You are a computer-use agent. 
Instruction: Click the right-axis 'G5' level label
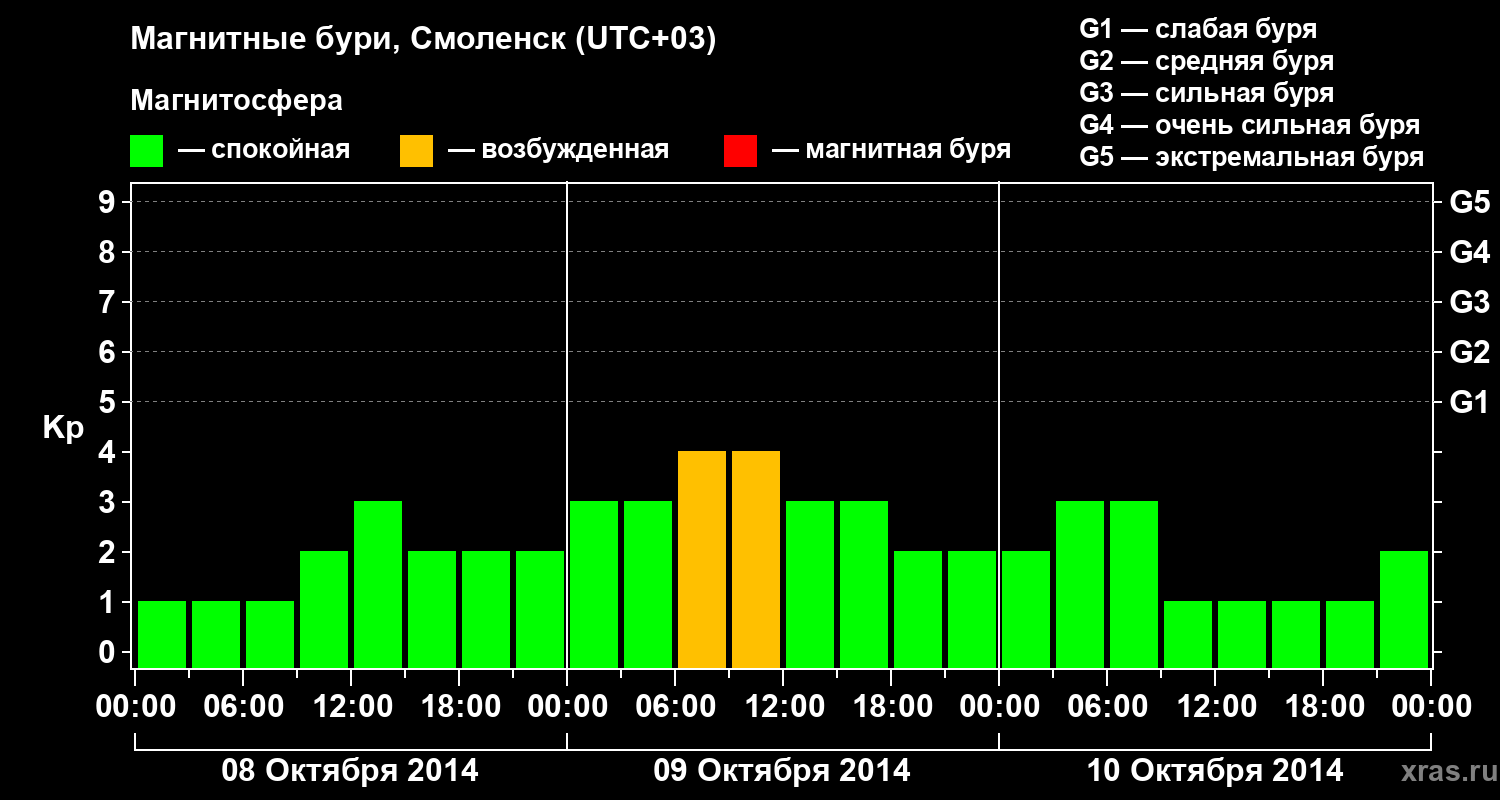(x=1469, y=203)
